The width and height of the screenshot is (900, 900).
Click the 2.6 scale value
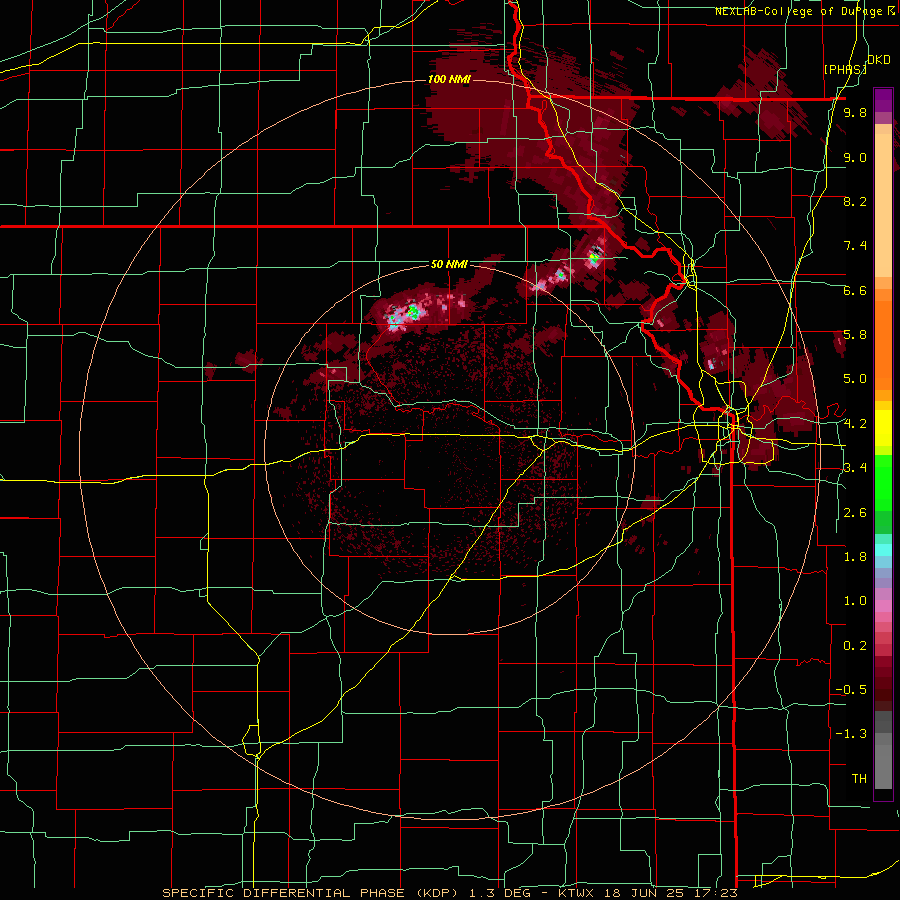pyautogui.click(x=855, y=513)
